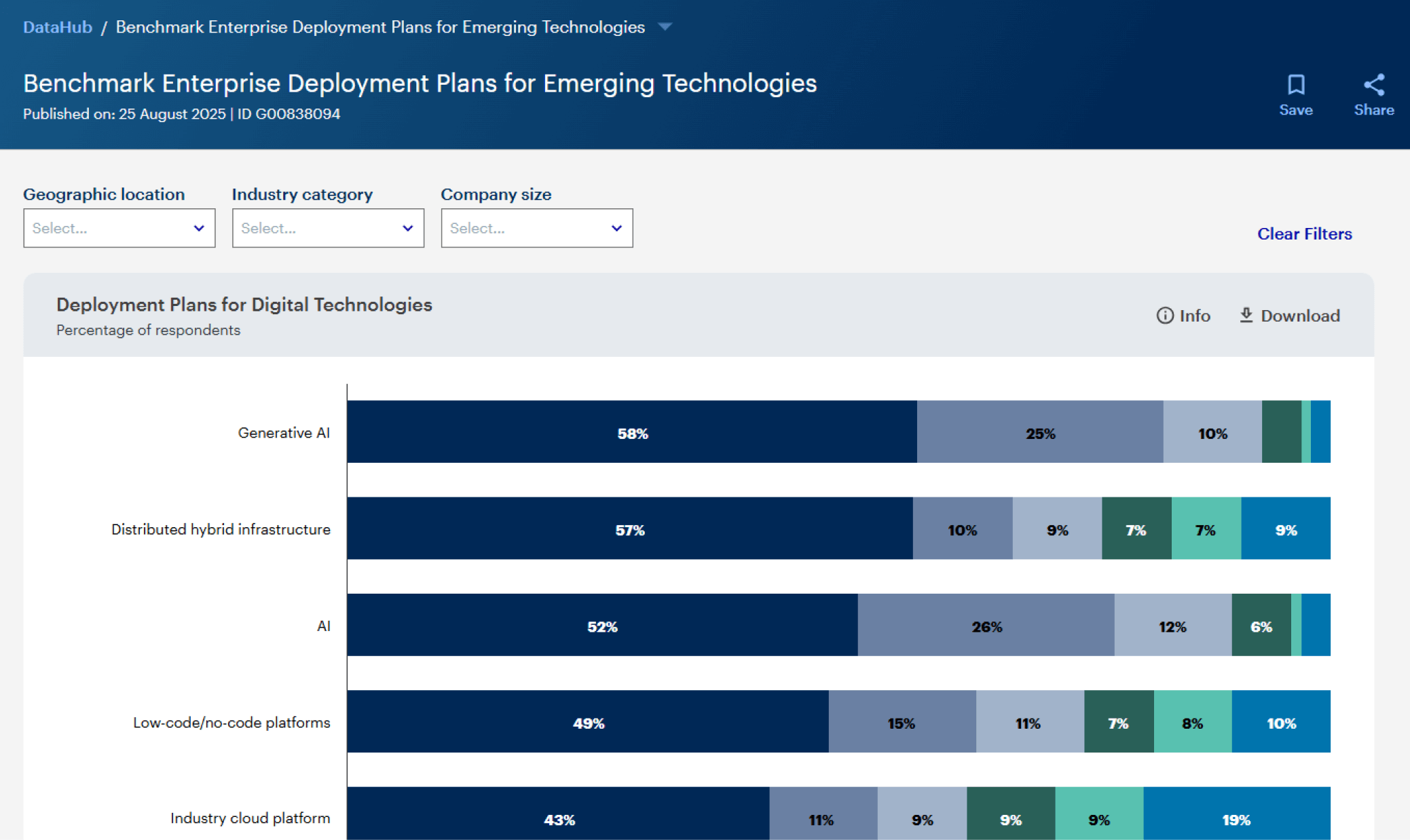
Task: Click the 26% segment of the AI bar
Action: 985,626
